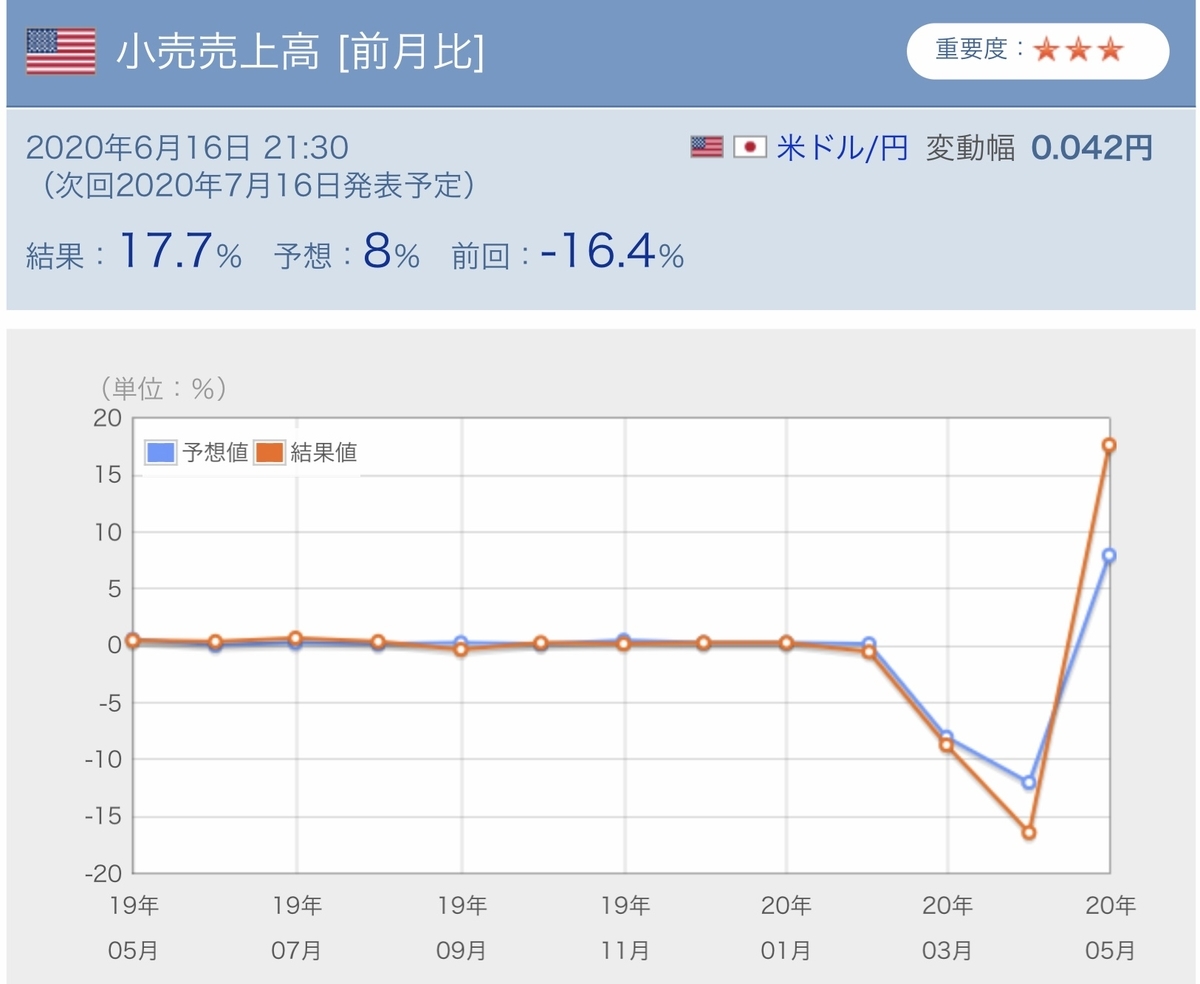Click the x-axis label 19年09月
This screenshot has width=1200, height=984.
point(461,928)
